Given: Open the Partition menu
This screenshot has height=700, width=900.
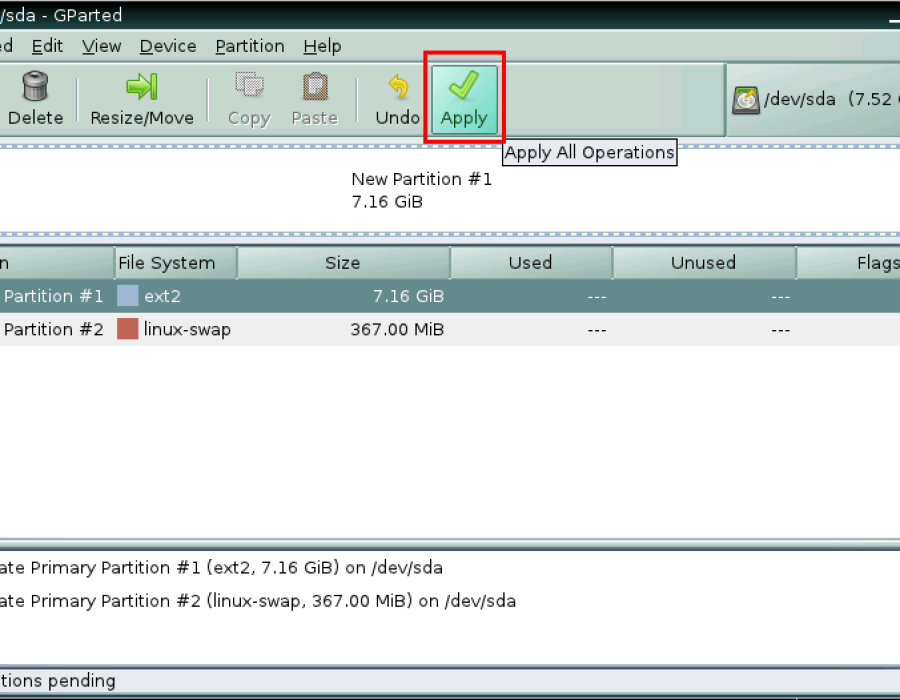Looking at the screenshot, I should pos(250,46).
